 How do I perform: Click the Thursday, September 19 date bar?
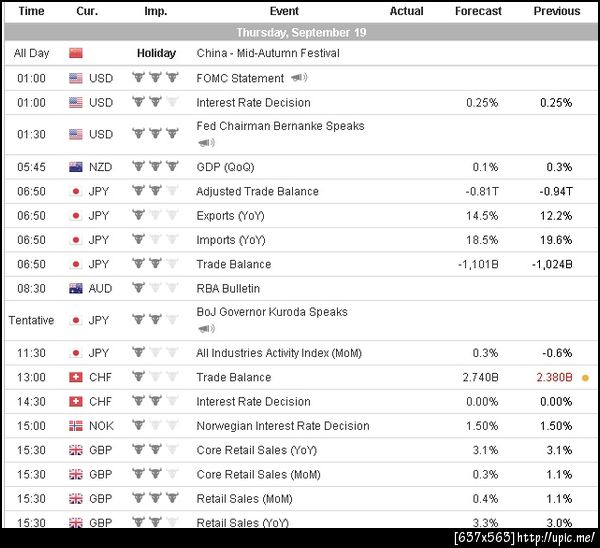point(300,32)
